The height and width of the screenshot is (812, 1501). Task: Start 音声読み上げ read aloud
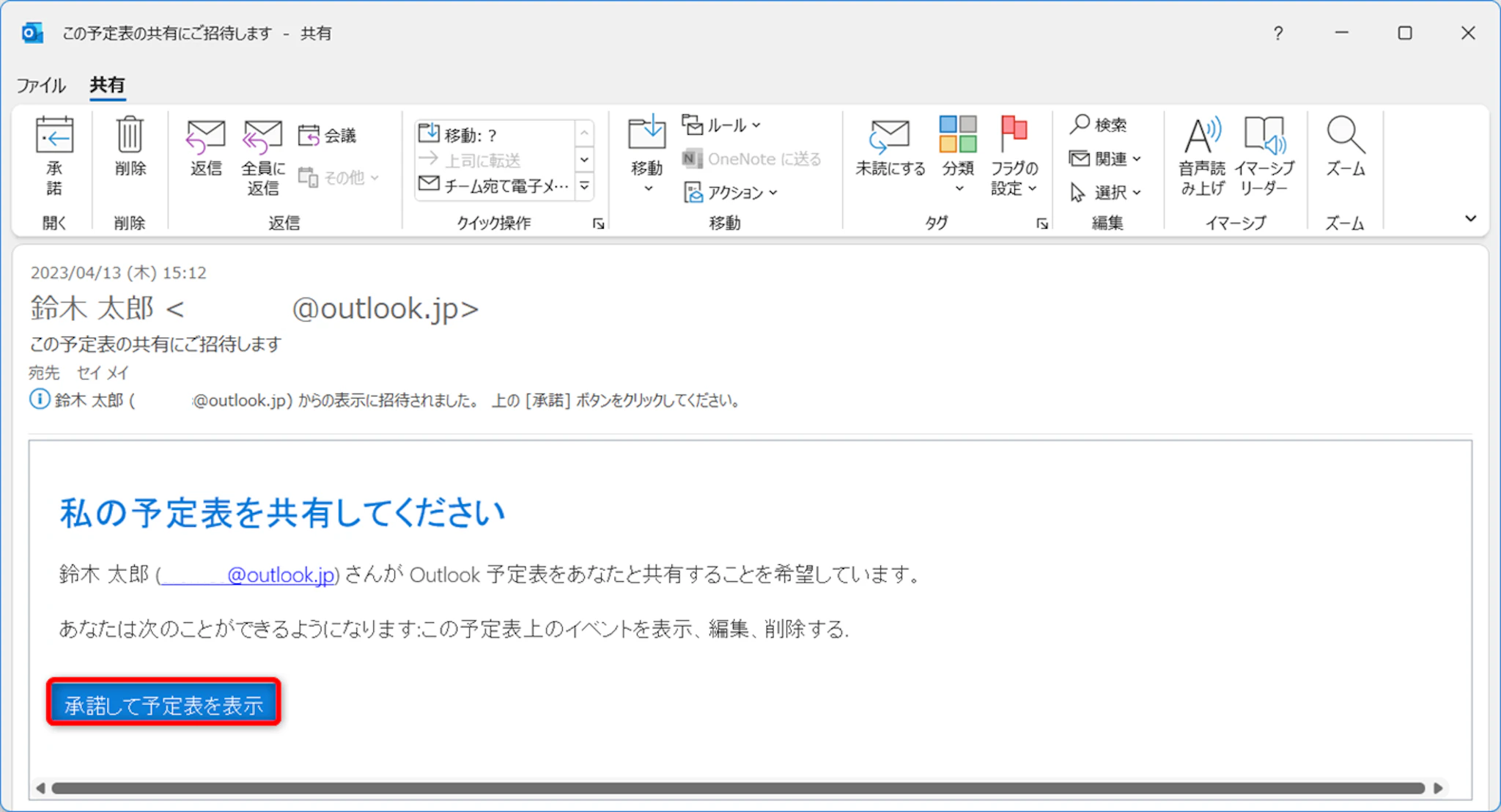pos(1201,136)
